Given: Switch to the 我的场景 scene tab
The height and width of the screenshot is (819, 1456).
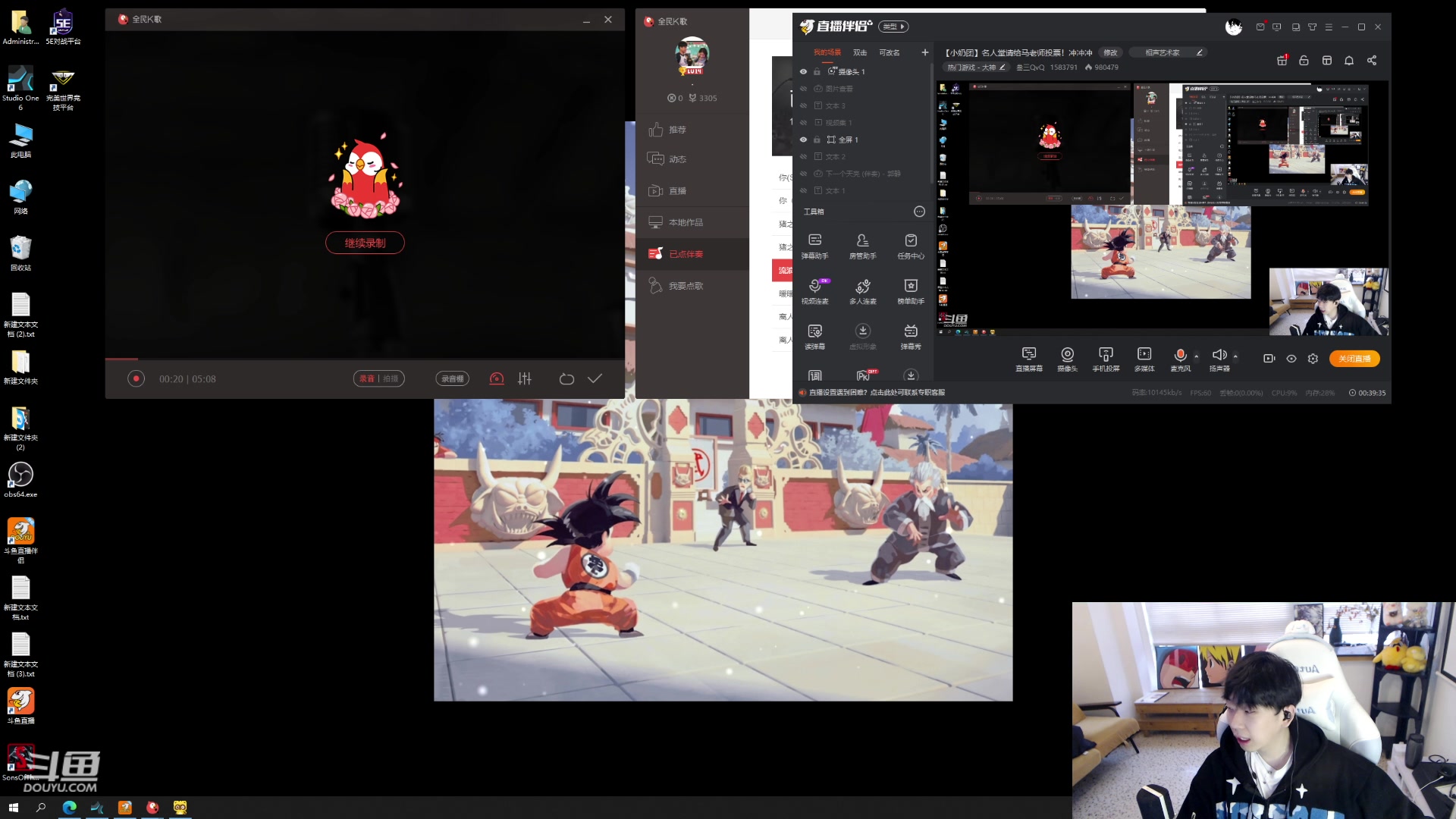Looking at the screenshot, I should 827,52.
